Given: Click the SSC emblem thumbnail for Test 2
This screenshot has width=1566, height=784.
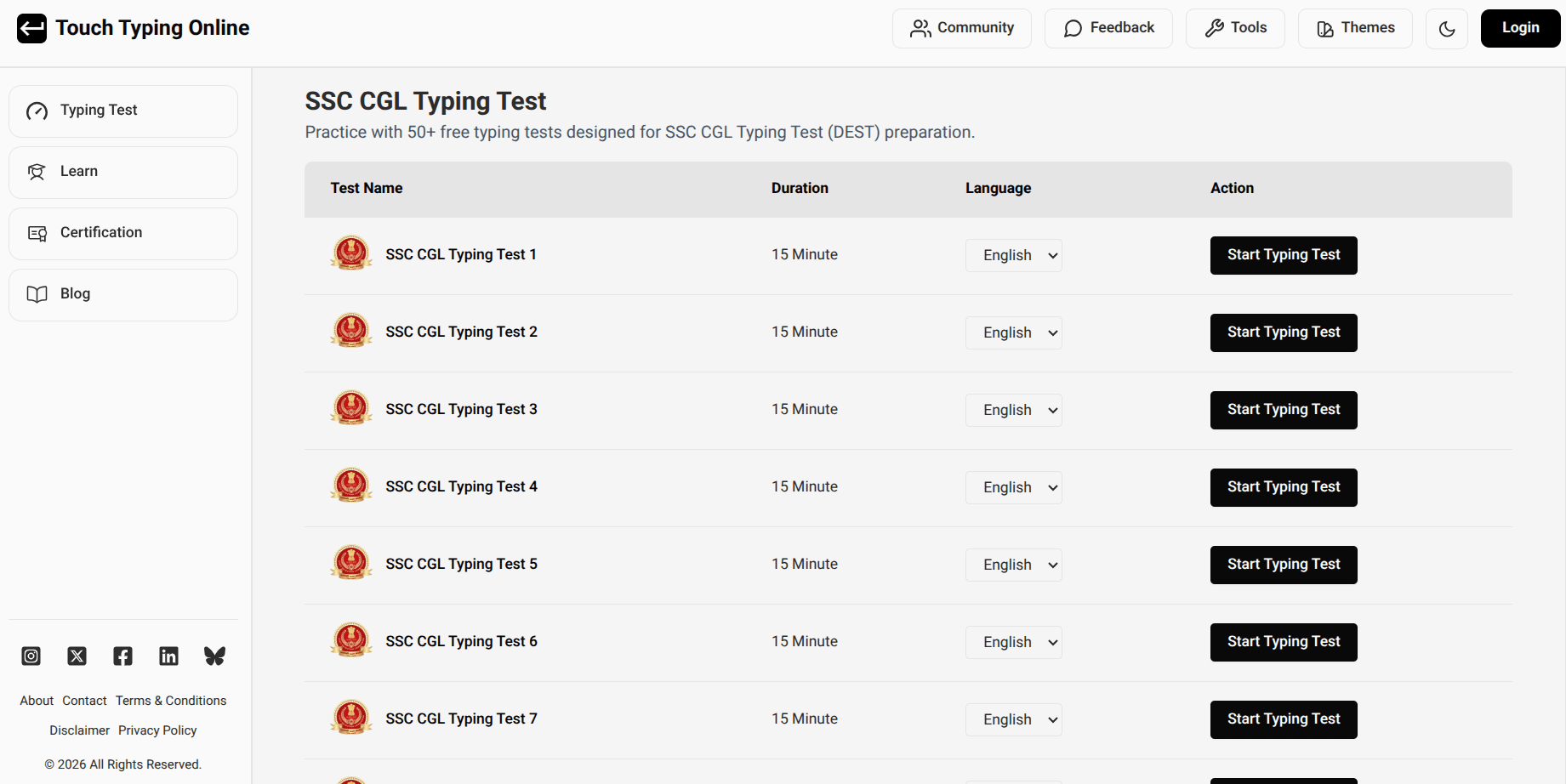Looking at the screenshot, I should click(351, 331).
